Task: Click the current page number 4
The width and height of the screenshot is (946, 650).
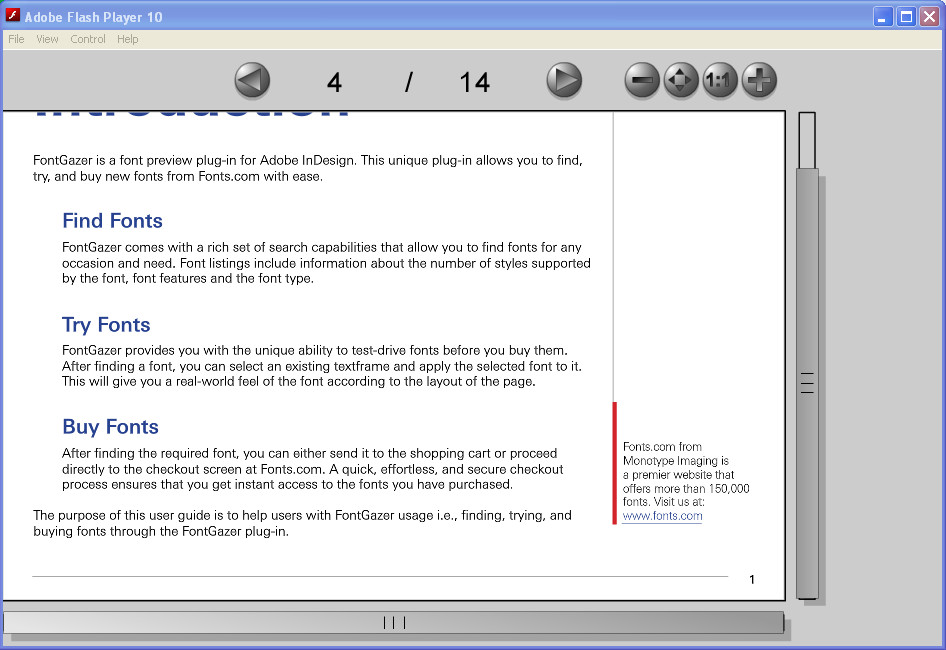Action: click(x=334, y=83)
